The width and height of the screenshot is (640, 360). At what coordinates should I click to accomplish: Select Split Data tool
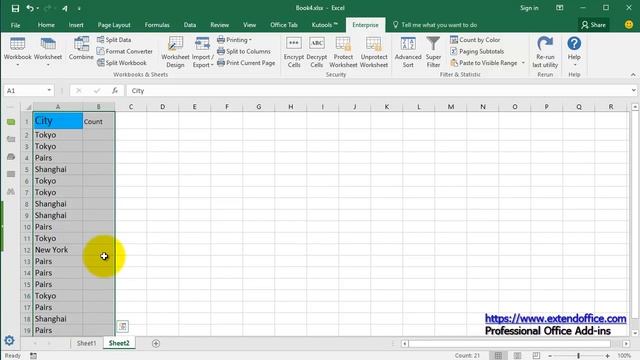click(x=114, y=40)
